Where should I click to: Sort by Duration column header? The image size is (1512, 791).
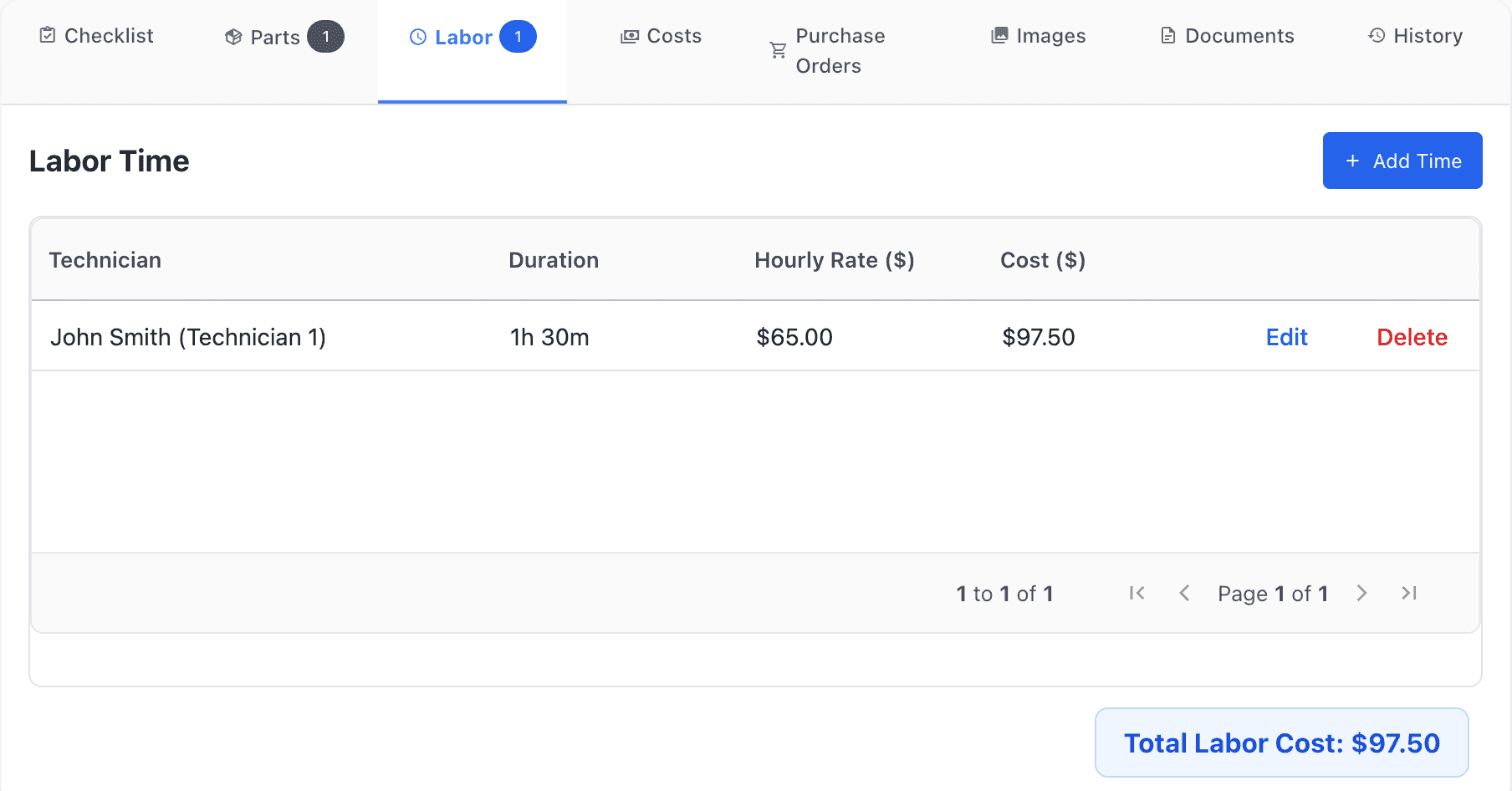pos(554,261)
